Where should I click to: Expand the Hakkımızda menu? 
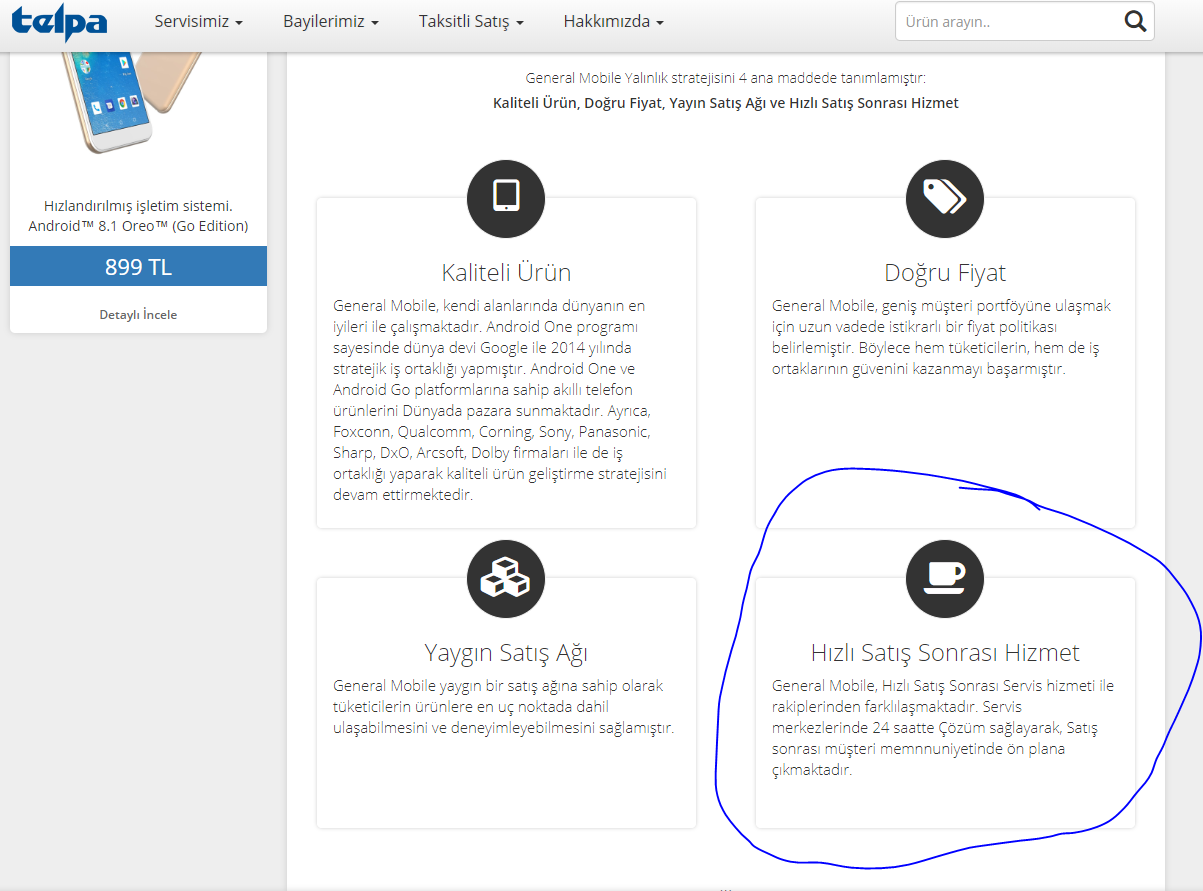[x=614, y=21]
